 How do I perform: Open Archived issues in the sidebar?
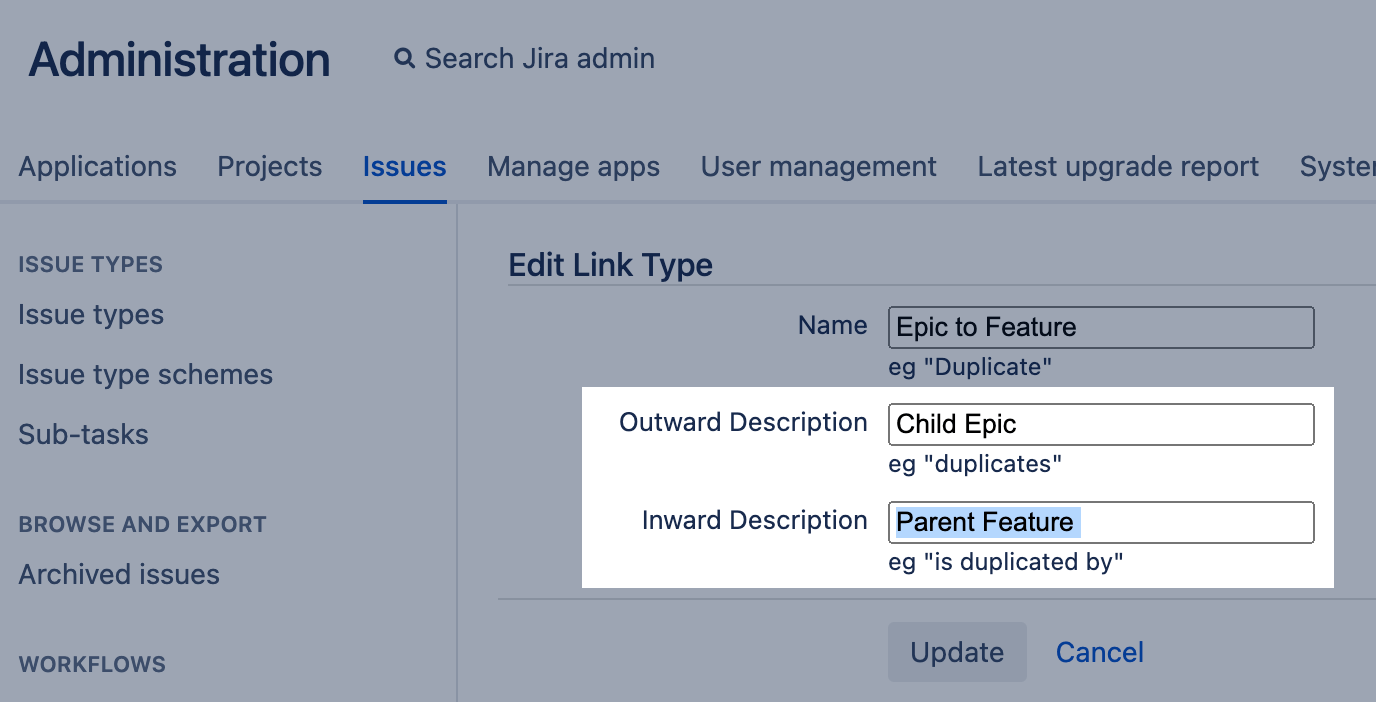(x=119, y=575)
